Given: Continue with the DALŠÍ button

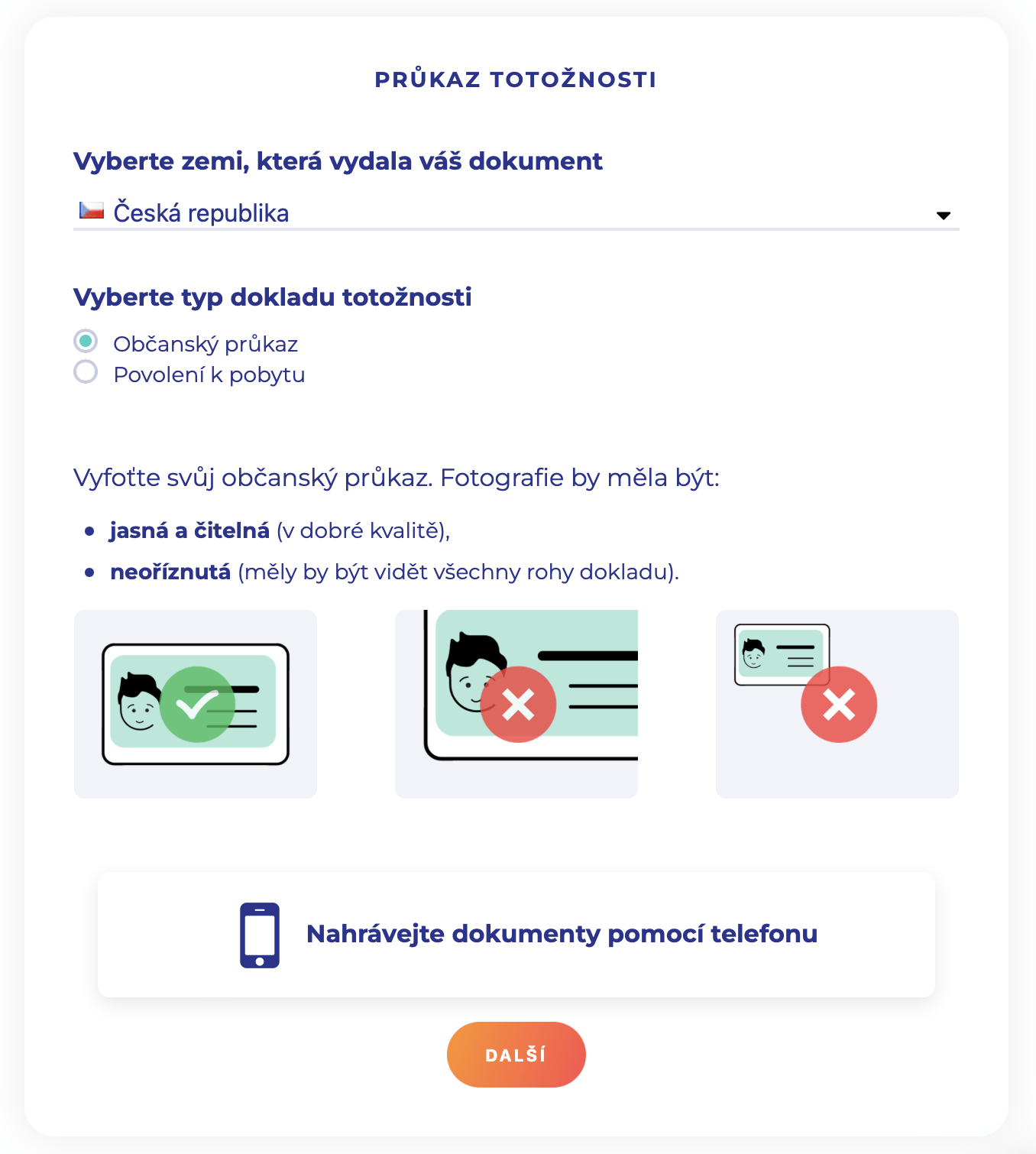Looking at the screenshot, I should click(516, 1055).
